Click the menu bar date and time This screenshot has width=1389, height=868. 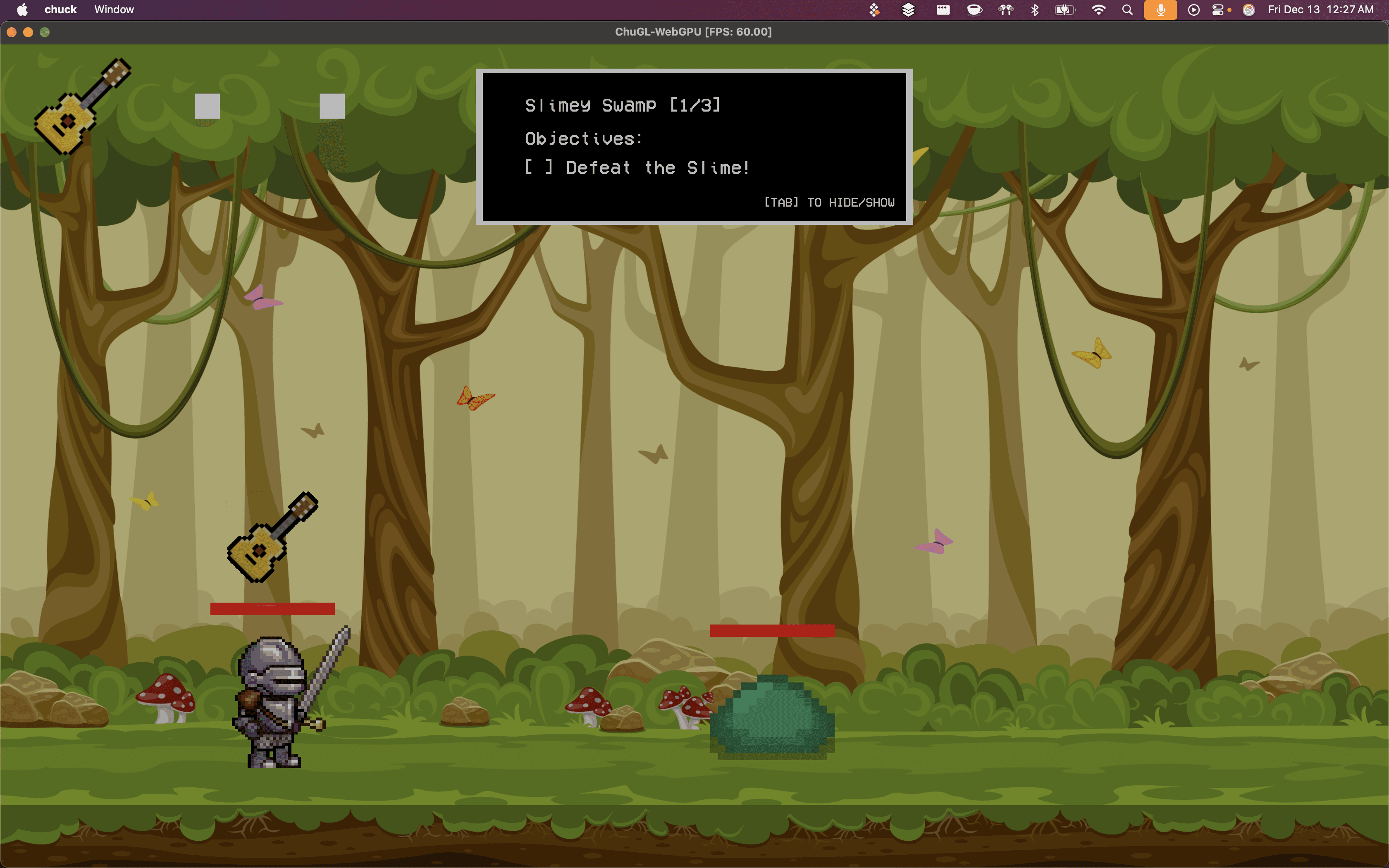click(1320, 10)
